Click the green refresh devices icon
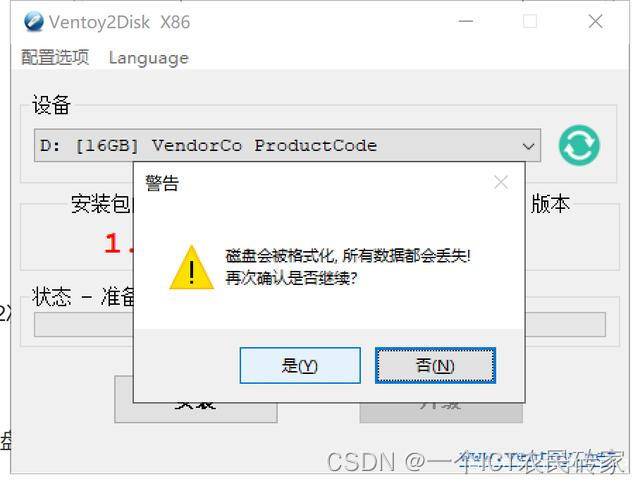This screenshot has height=484, width=640. click(x=579, y=145)
